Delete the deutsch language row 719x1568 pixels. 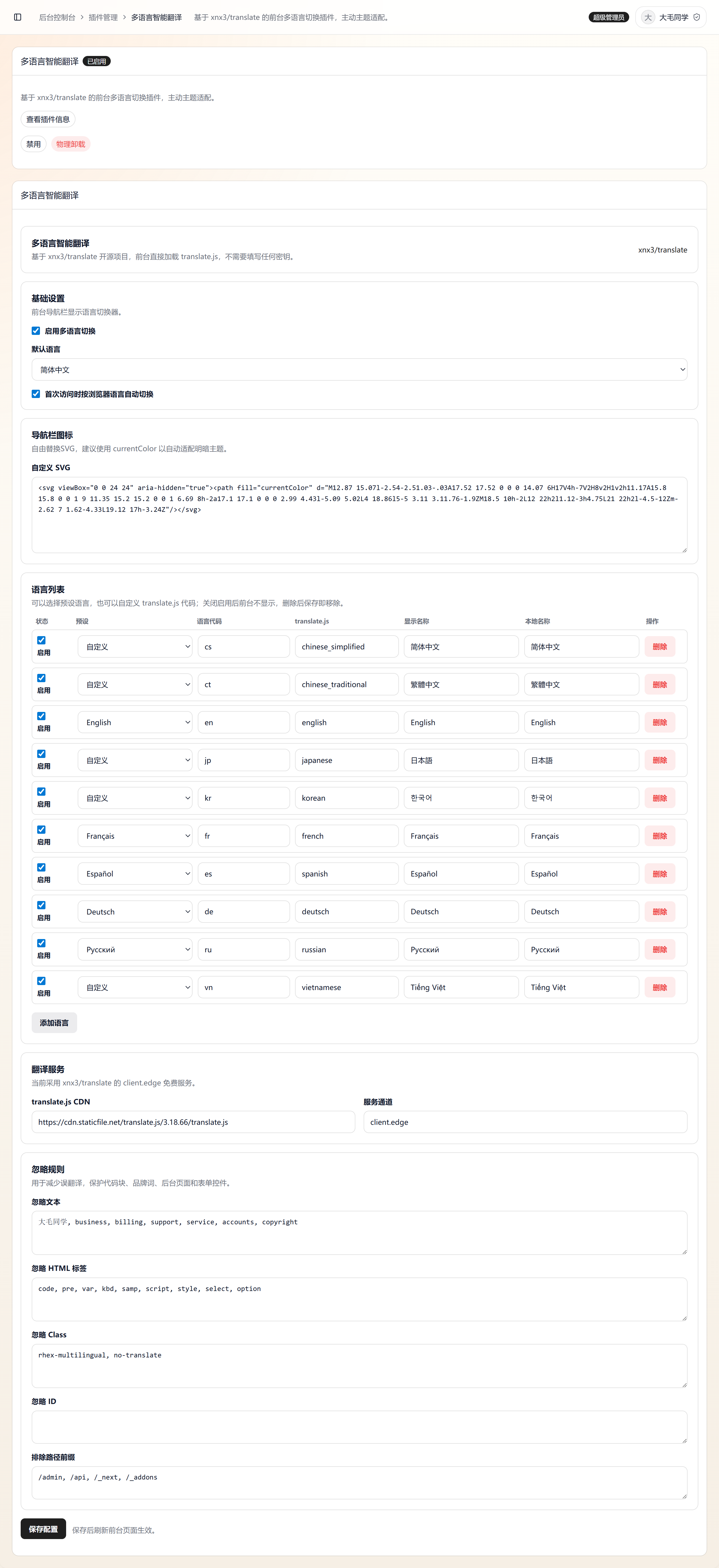660,911
